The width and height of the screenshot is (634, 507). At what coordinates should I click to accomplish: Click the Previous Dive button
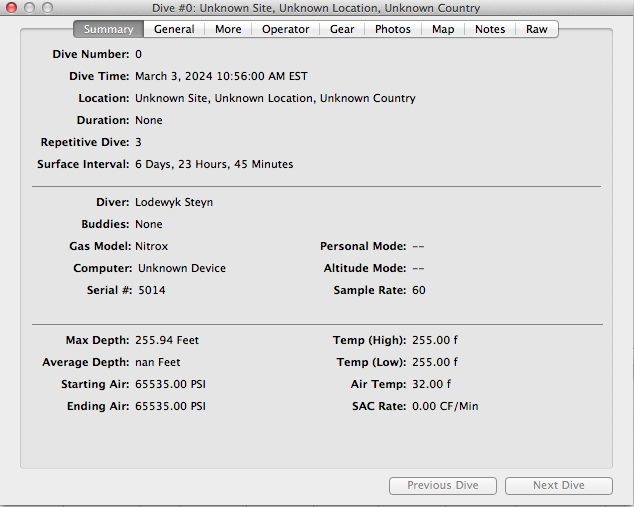[442, 486]
